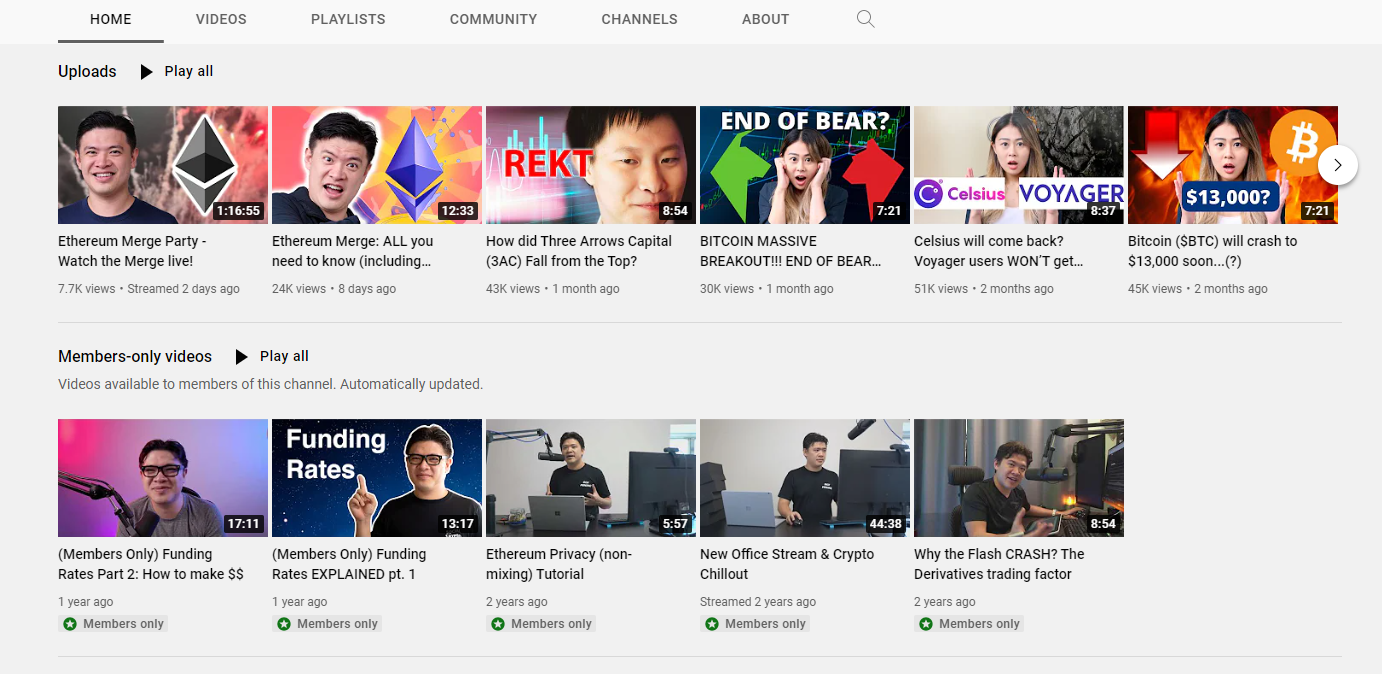Click Members only star badge under Funding Rates EXPLAINED
1382x674 pixels.
(284, 624)
